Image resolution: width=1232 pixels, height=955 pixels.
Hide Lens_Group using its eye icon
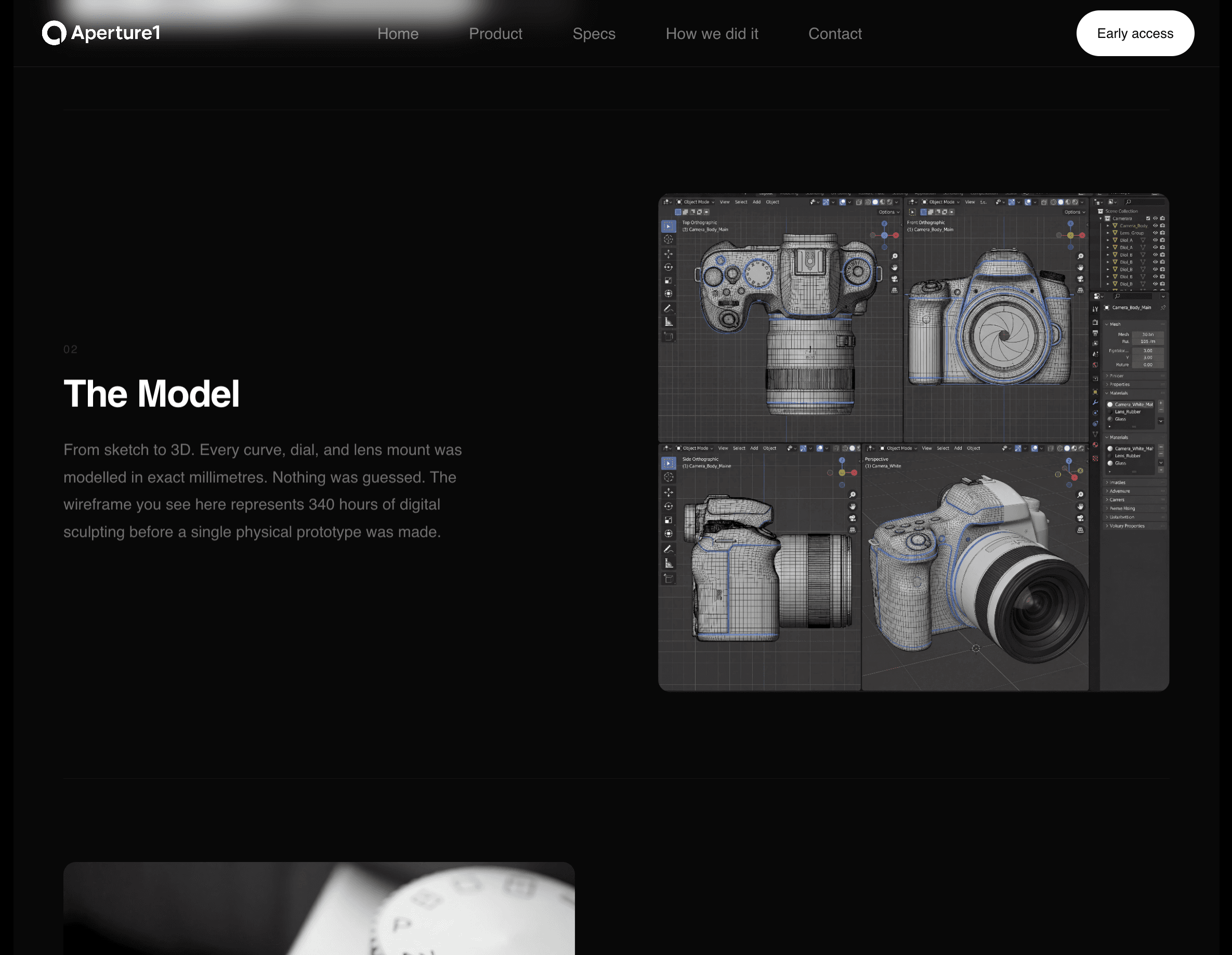click(x=1155, y=233)
